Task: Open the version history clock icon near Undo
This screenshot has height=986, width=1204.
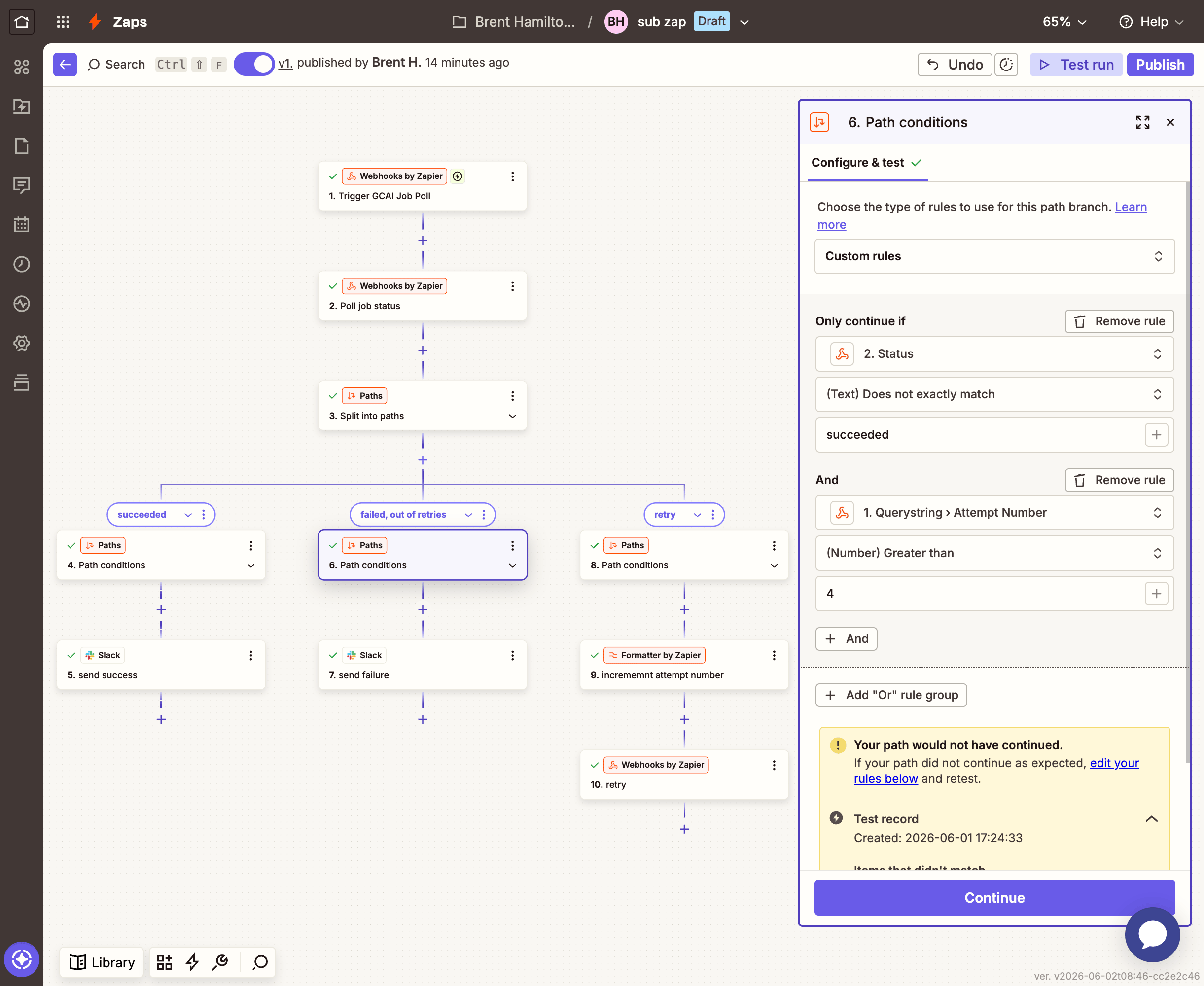Action: pyautogui.click(x=1006, y=64)
